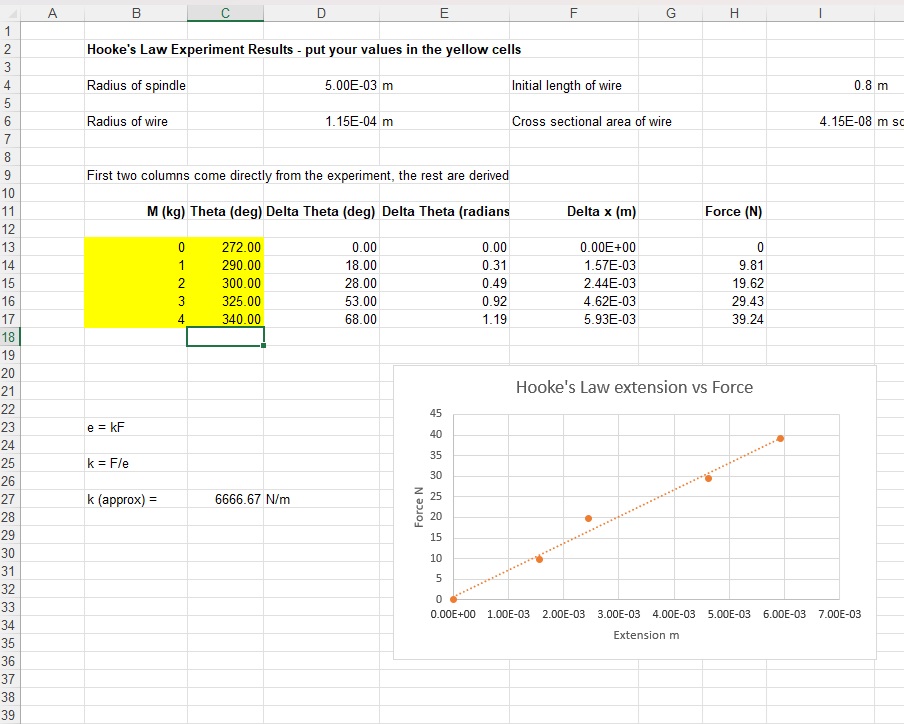This screenshot has height=724, width=904.
Task: Click x-axis label 4.00E-03 on chart
Action: pos(674,614)
